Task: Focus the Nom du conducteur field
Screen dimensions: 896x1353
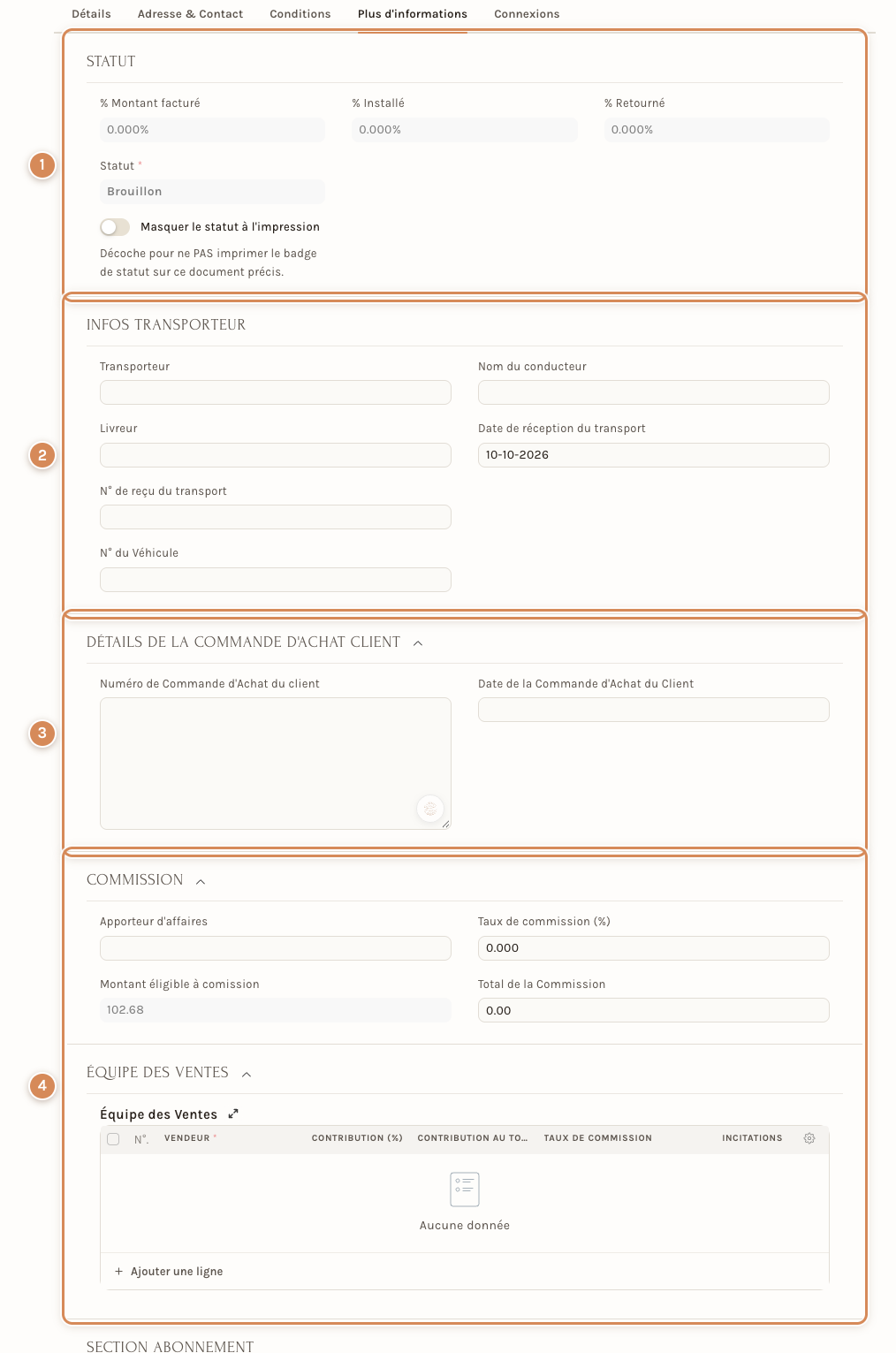Action: click(x=654, y=392)
